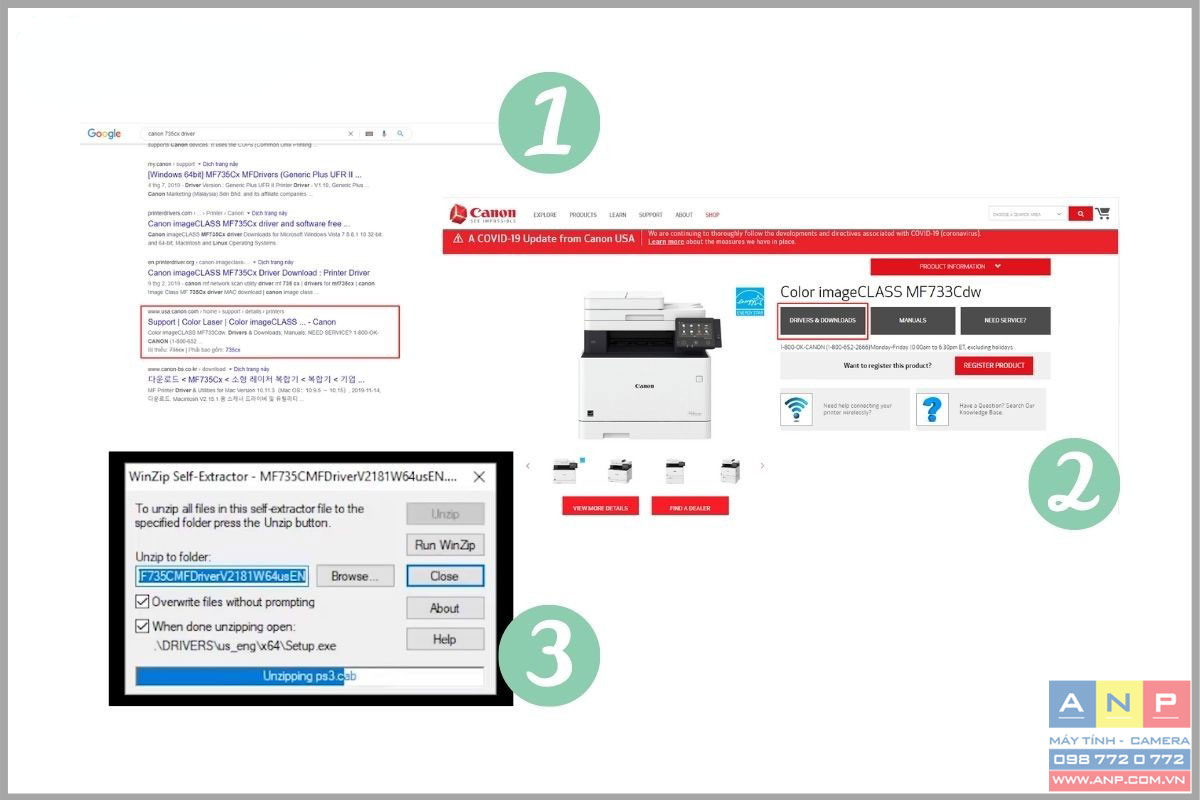Click the COVID-19 alert warning icon
Screen dimensions: 1200x800
pos(458,239)
